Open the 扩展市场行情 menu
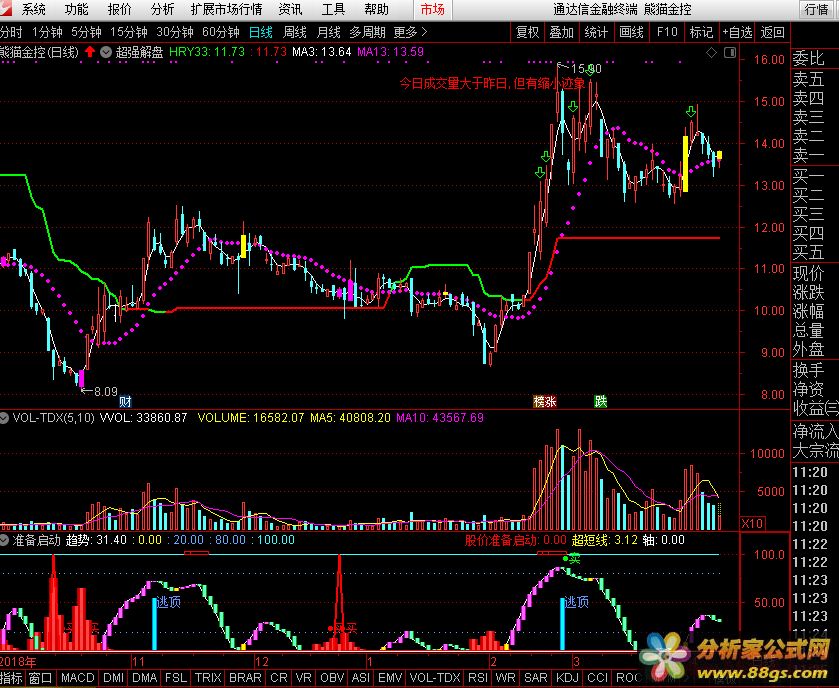The height and width of the screenshot is (688, 839). coord(226,9)
